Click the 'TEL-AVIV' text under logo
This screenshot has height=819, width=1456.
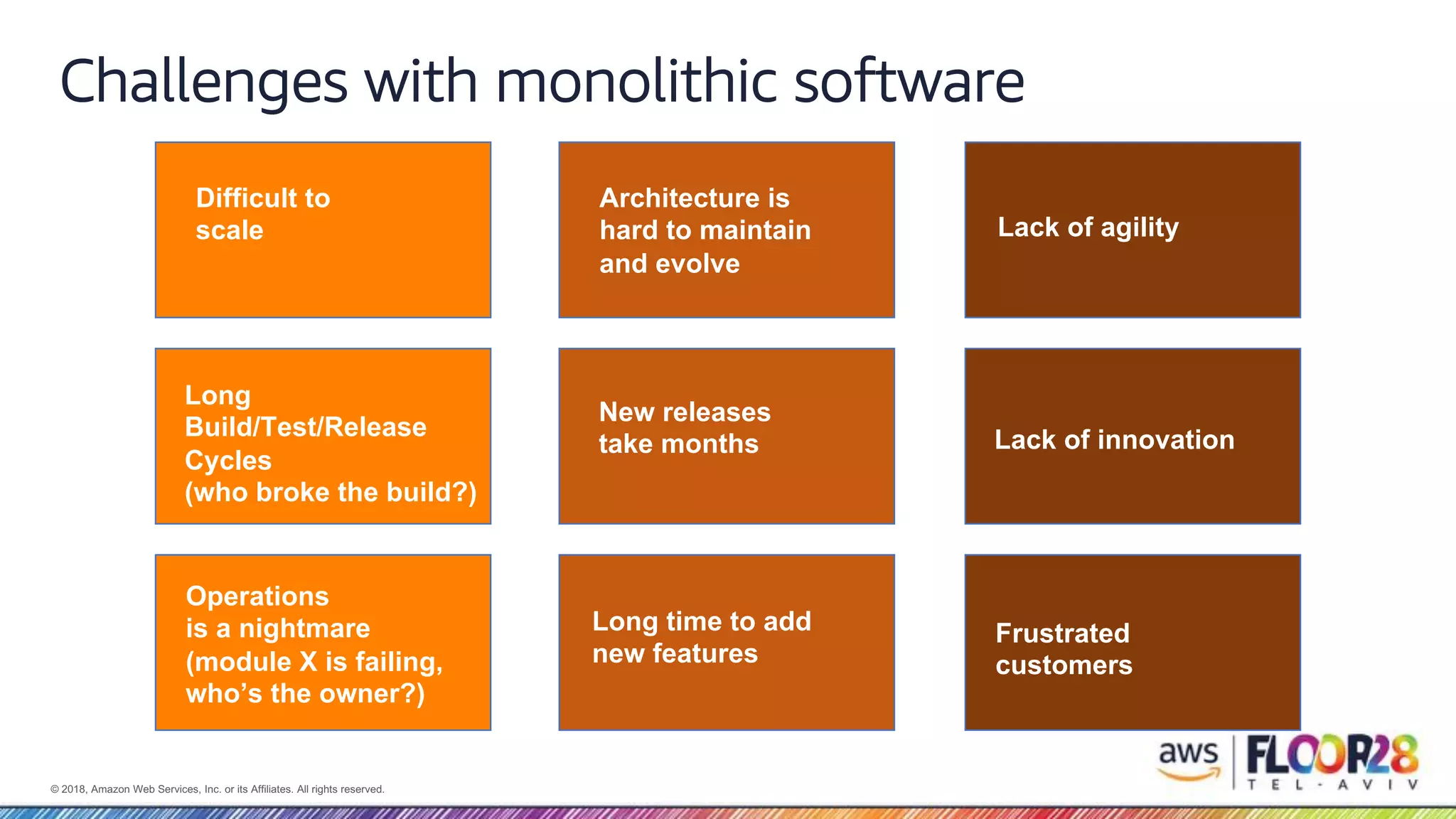click(1332, 785)
